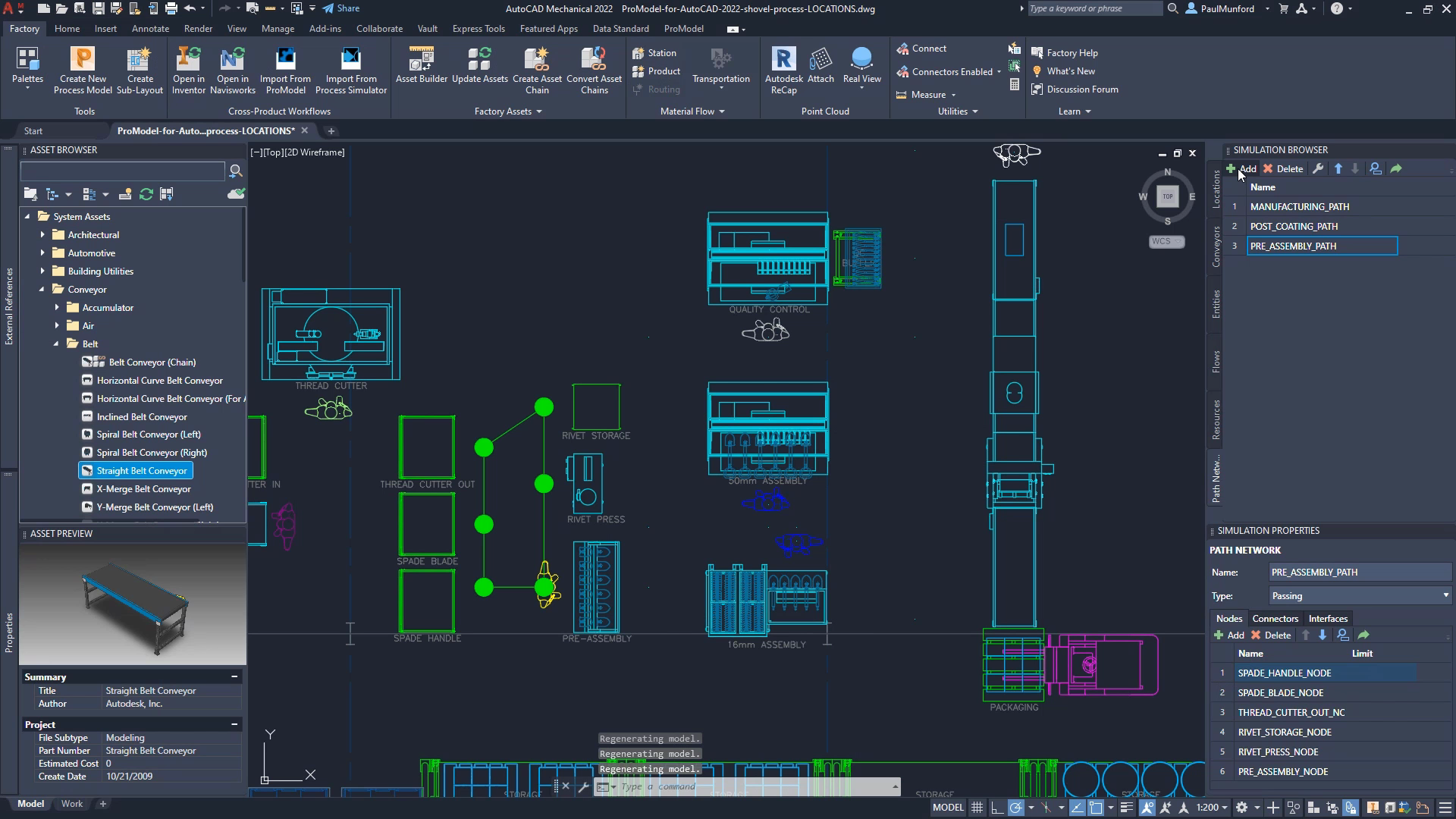Viewport: 1456px width, 819px height.
Task: Switch to the Express Tools ribbon tab
Action: (479, 28)
